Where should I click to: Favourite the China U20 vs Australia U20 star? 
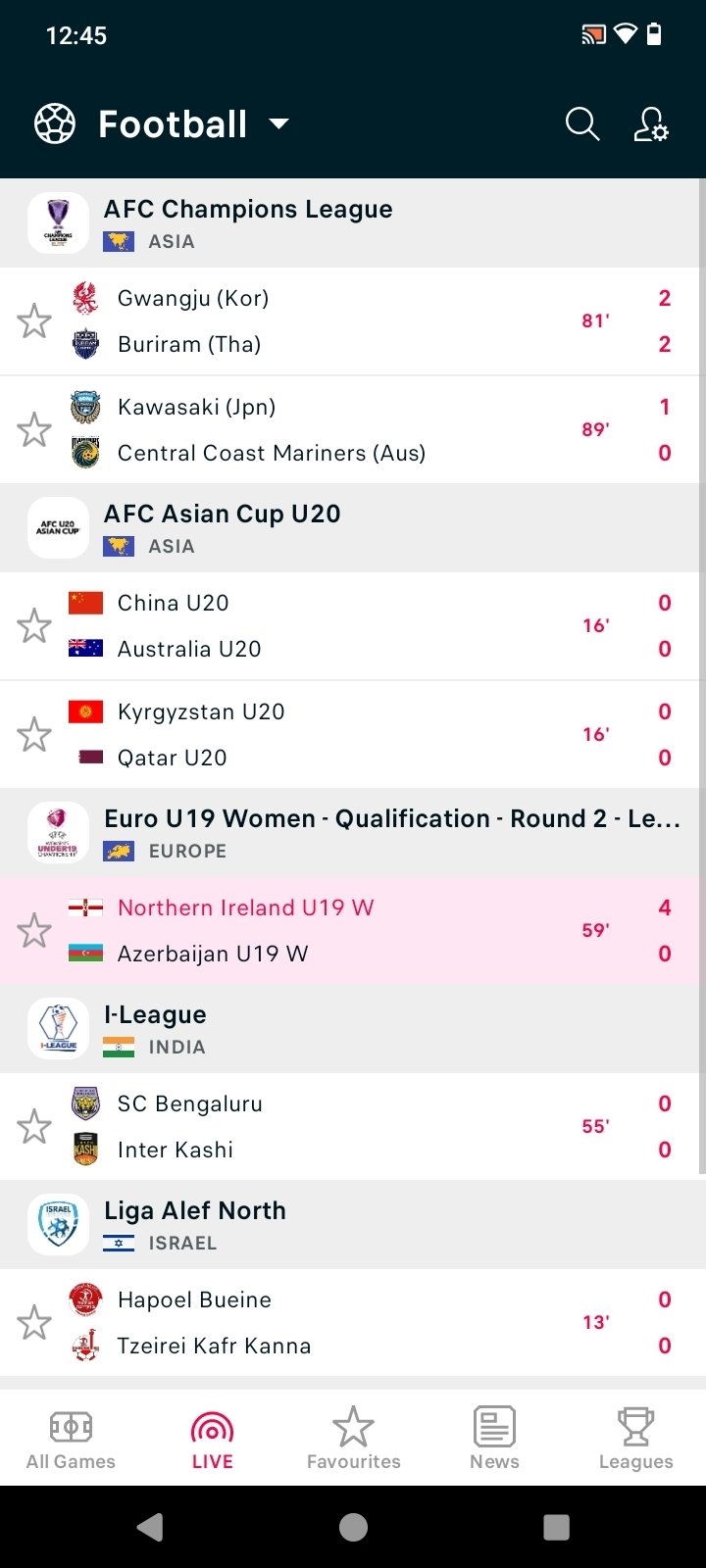tap(34, 626)
